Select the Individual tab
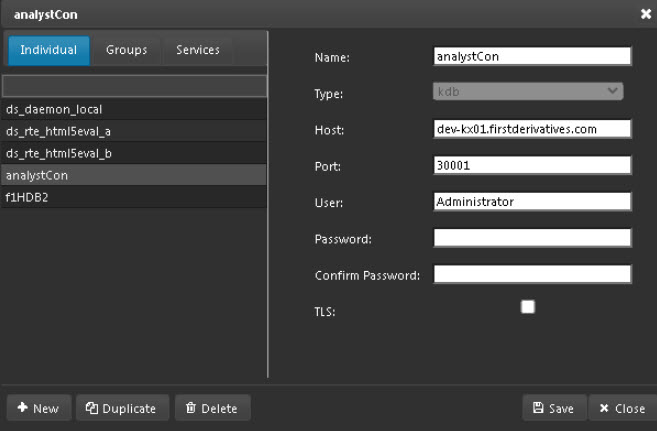 click(49, 50)
